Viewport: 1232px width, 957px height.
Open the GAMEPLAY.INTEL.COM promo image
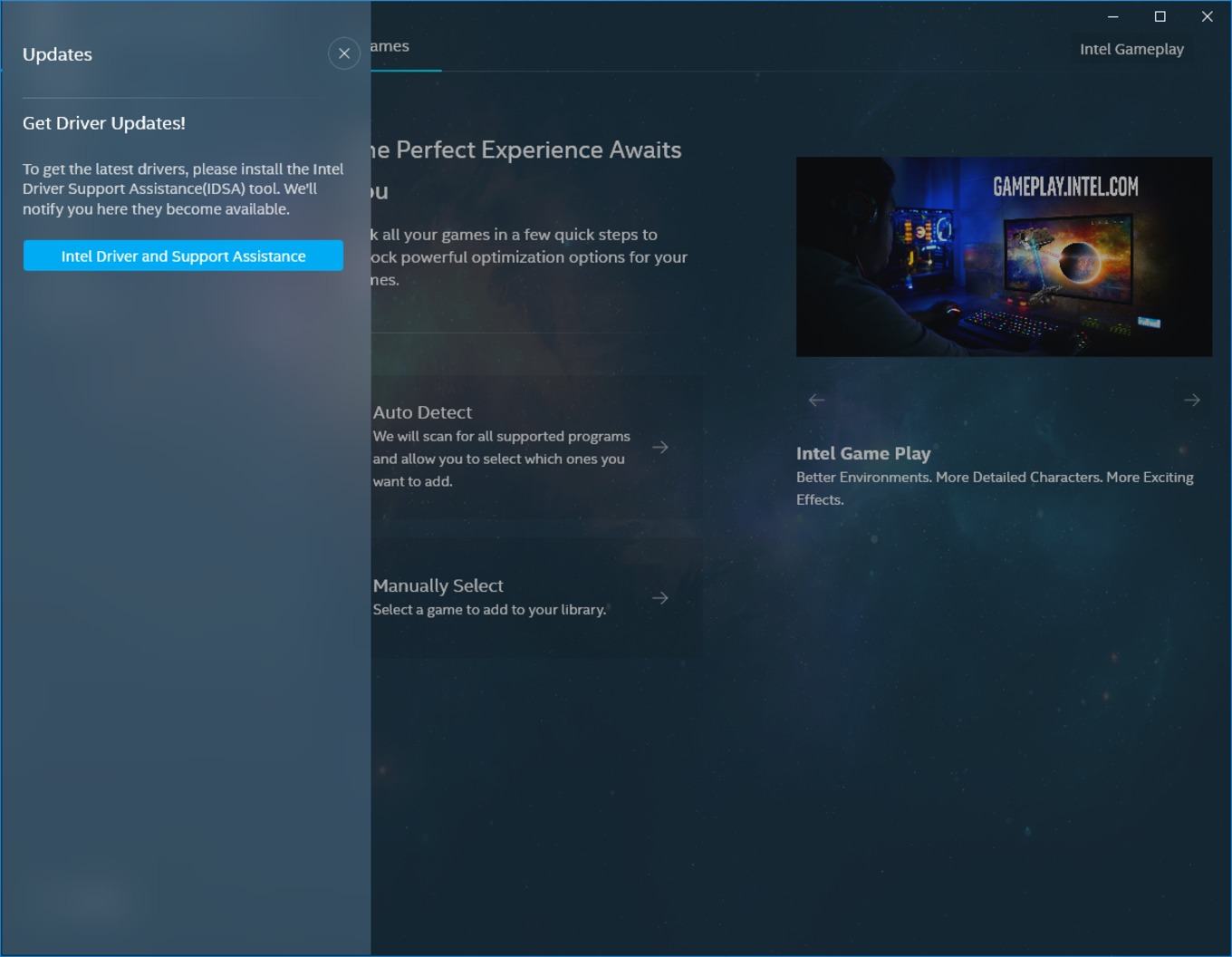(x=1004, y=256)
